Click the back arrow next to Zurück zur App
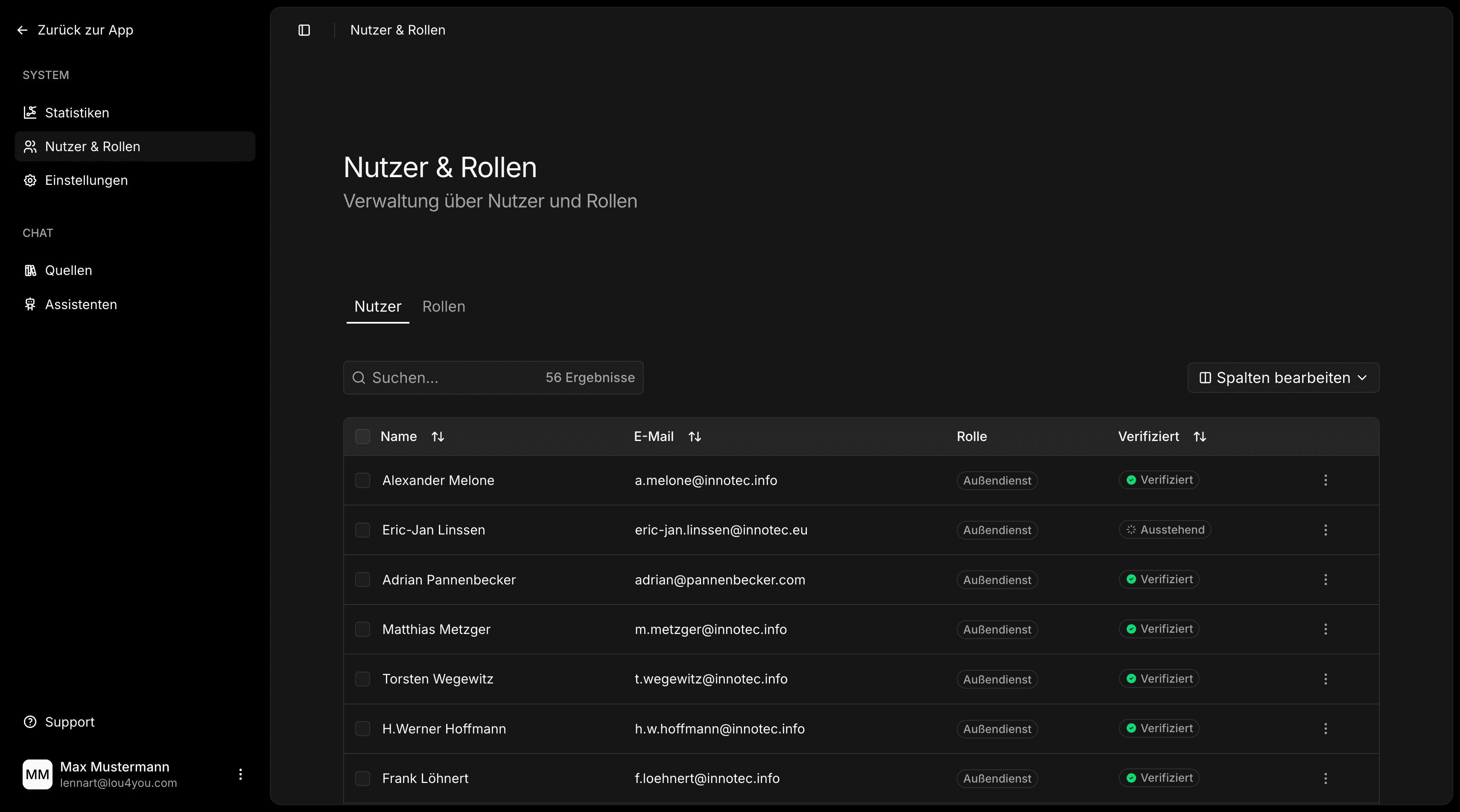This screenshot has height=812, width=1460. click(x=23, y=30)
